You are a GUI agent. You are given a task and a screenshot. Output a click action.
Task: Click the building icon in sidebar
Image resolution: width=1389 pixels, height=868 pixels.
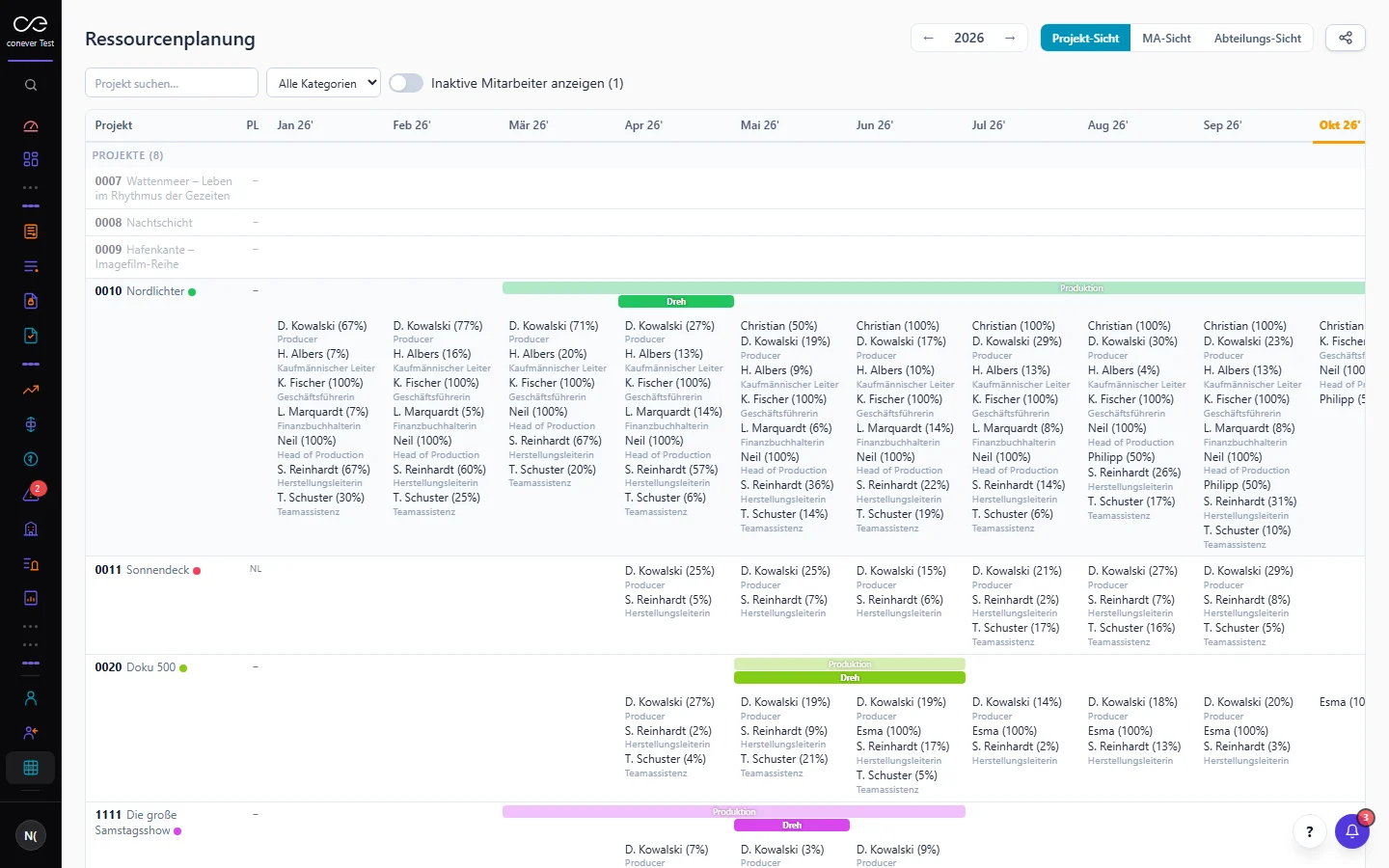point(31,529)
